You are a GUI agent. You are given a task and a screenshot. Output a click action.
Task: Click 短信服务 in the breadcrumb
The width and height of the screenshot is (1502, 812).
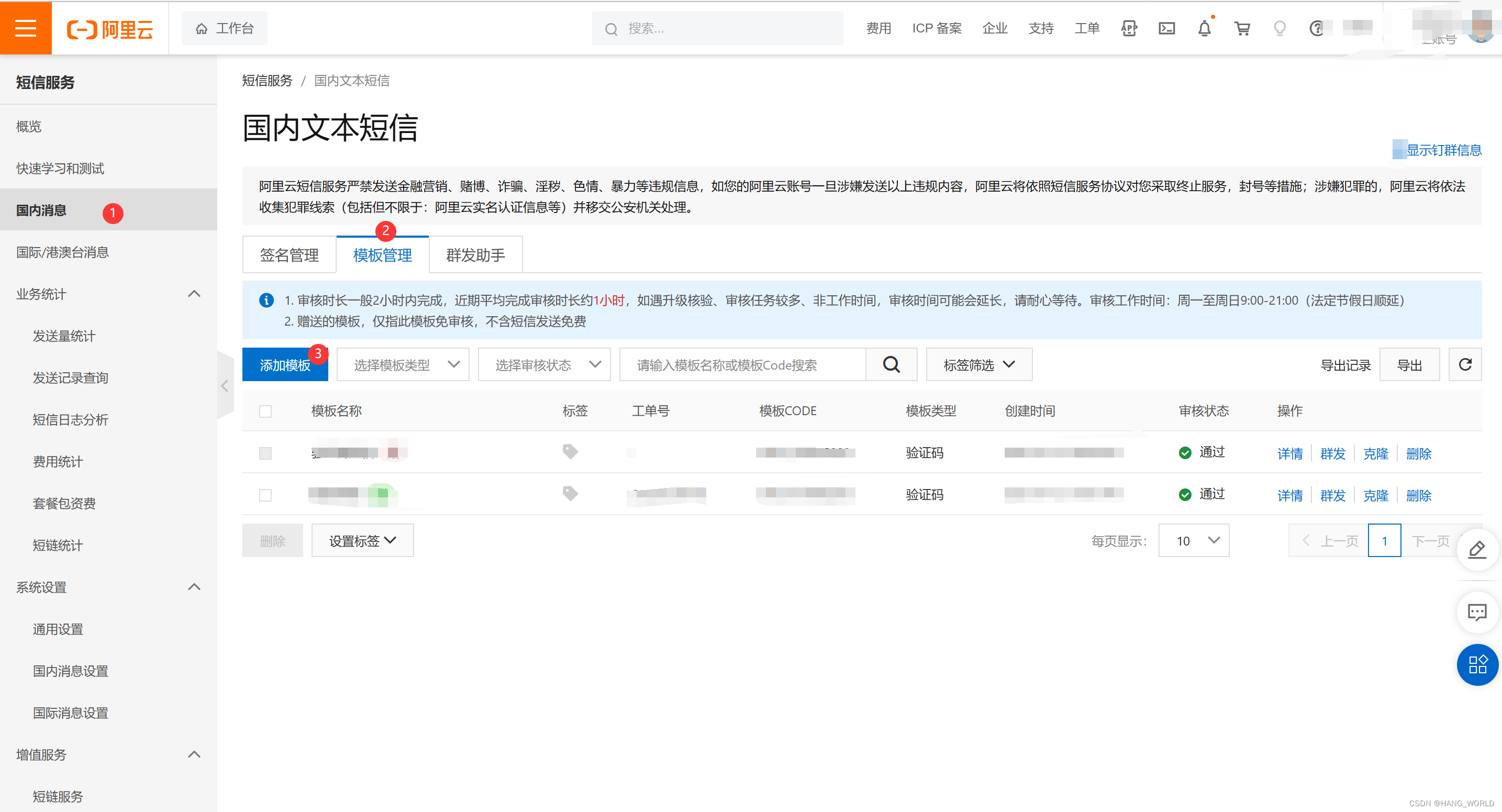pos(267,81)
